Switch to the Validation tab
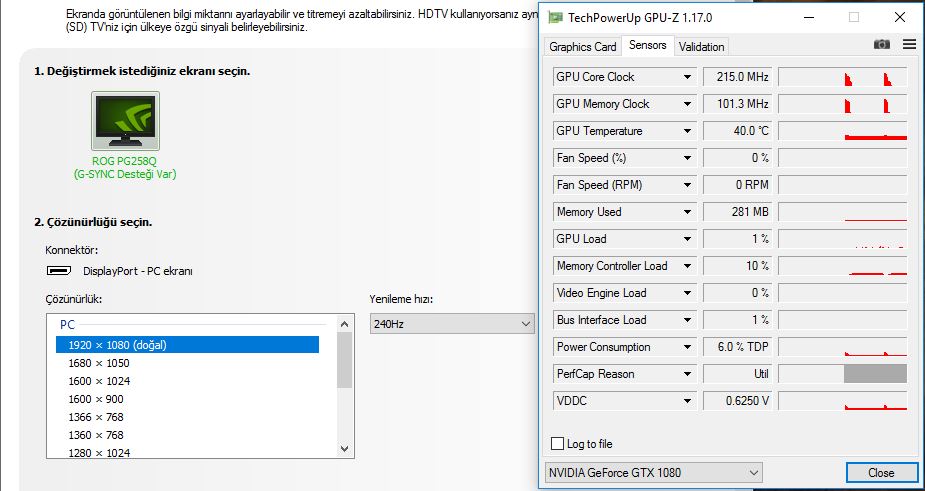The image size is (925, 491). (701, 47)
